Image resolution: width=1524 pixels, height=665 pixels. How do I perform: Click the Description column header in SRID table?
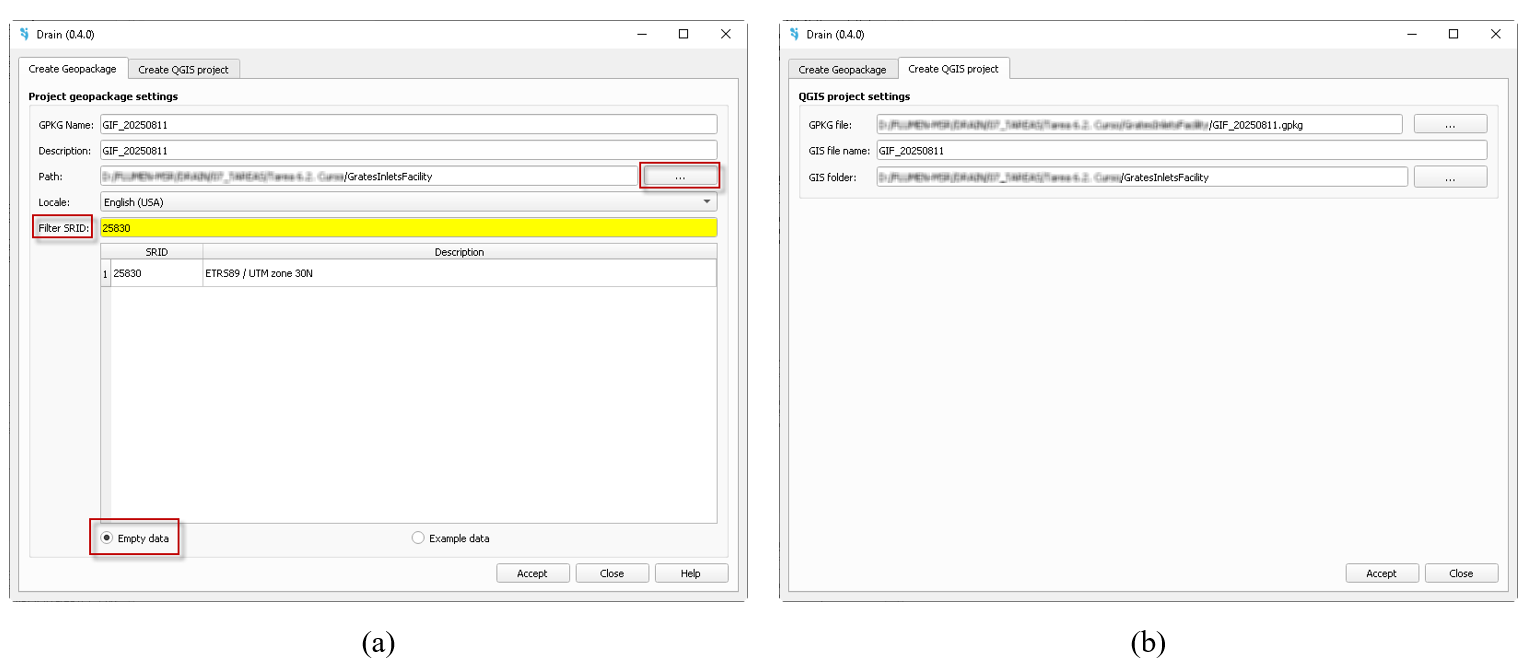(x=459, y=252)
